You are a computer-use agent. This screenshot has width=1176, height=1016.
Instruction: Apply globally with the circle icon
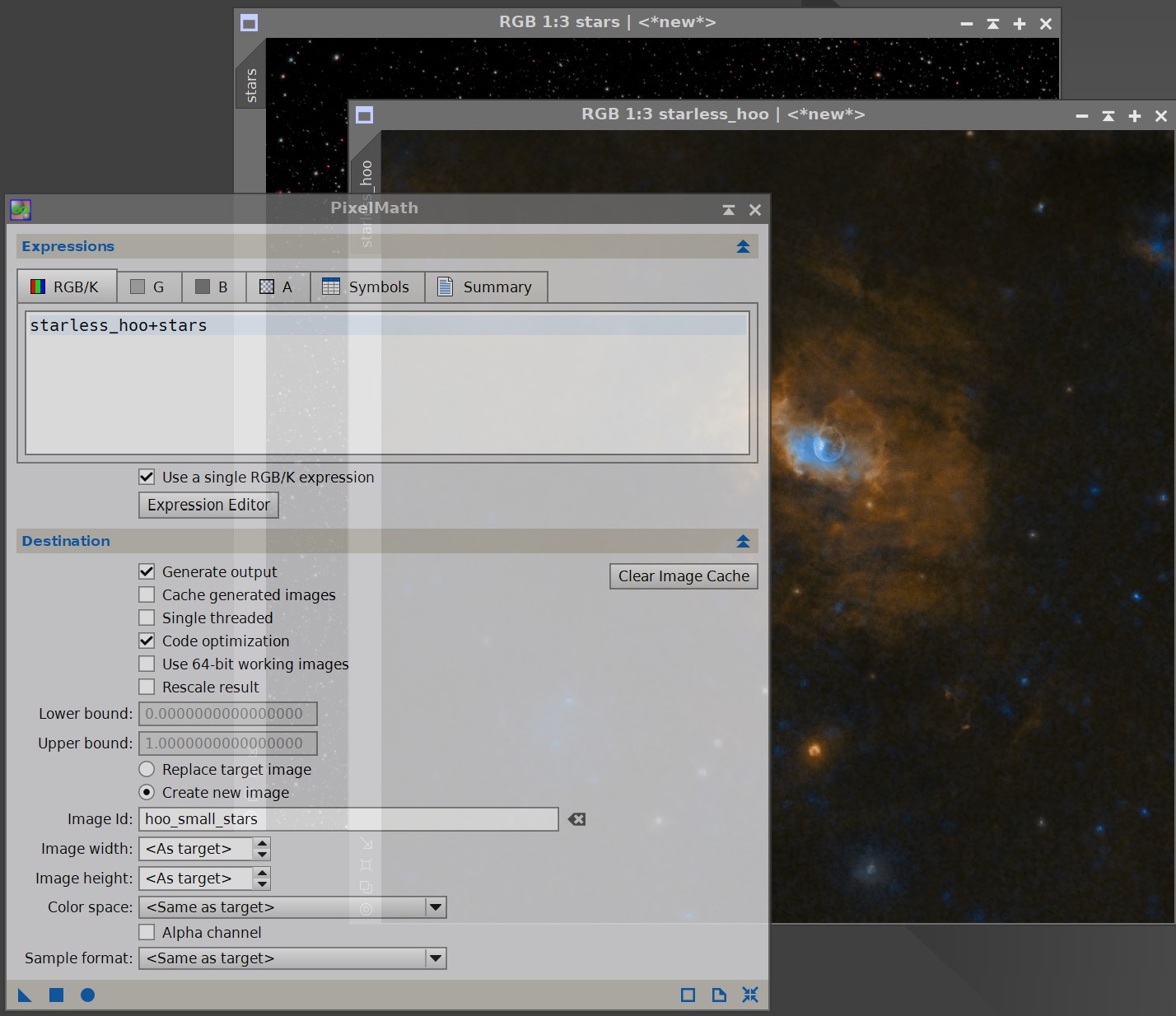click(87, 995)
